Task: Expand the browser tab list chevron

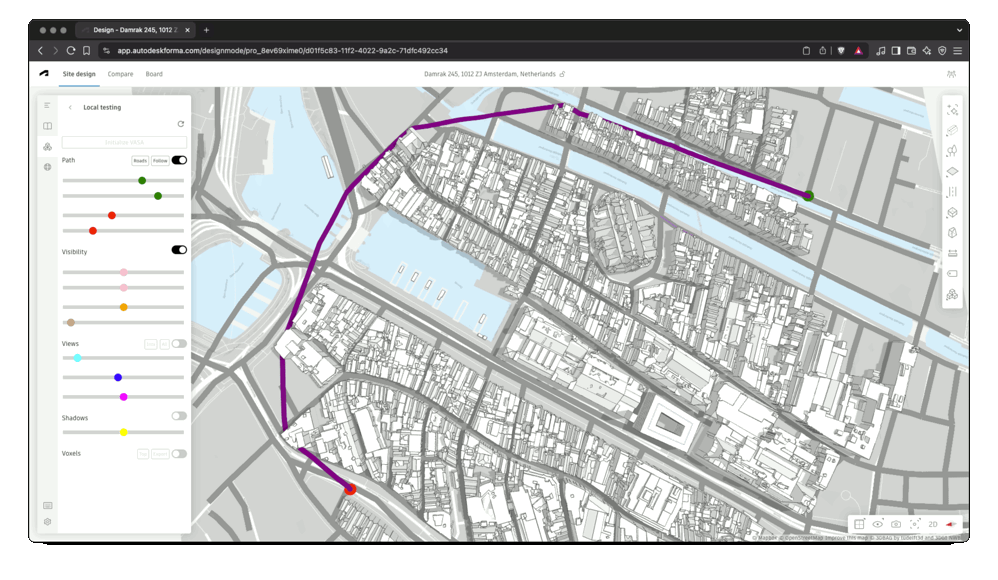Action: coord(959,30)
